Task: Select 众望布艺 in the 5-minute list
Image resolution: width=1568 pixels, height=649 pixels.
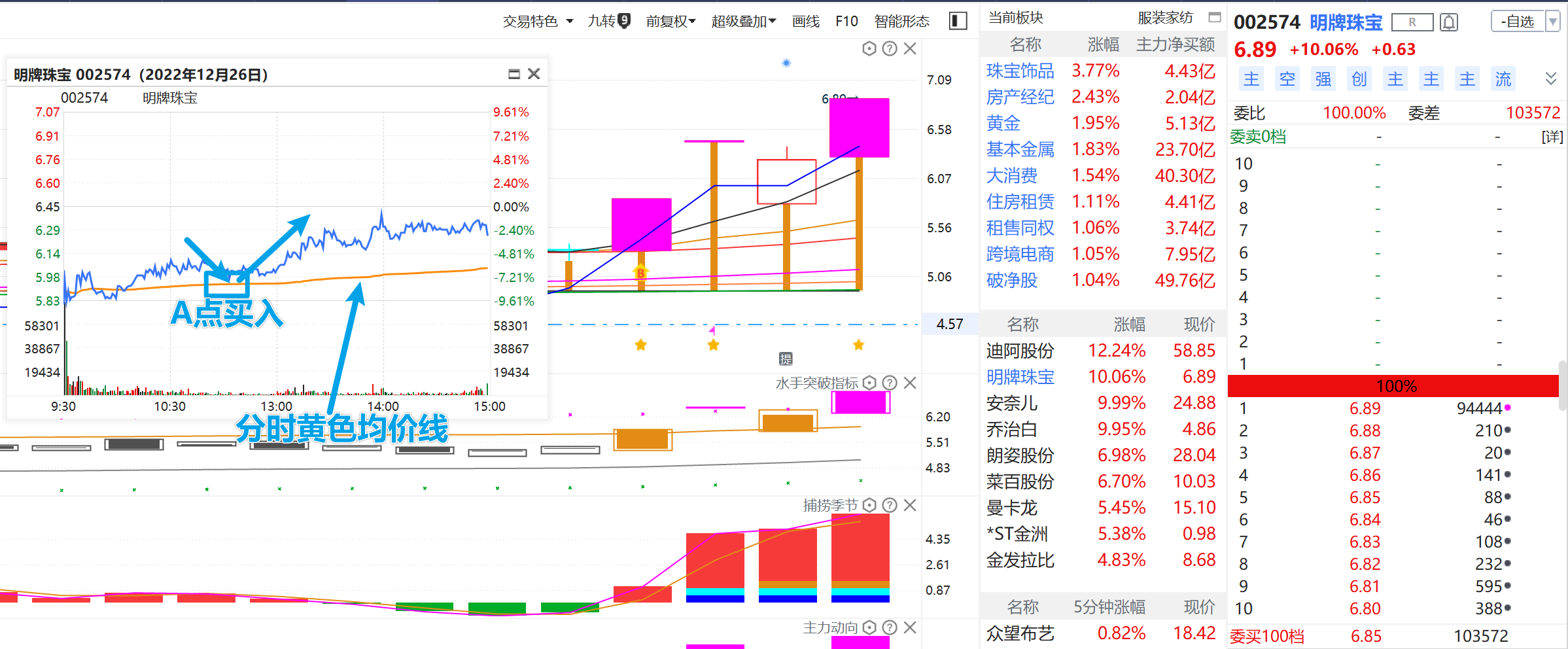Action: pos(1020,633)
